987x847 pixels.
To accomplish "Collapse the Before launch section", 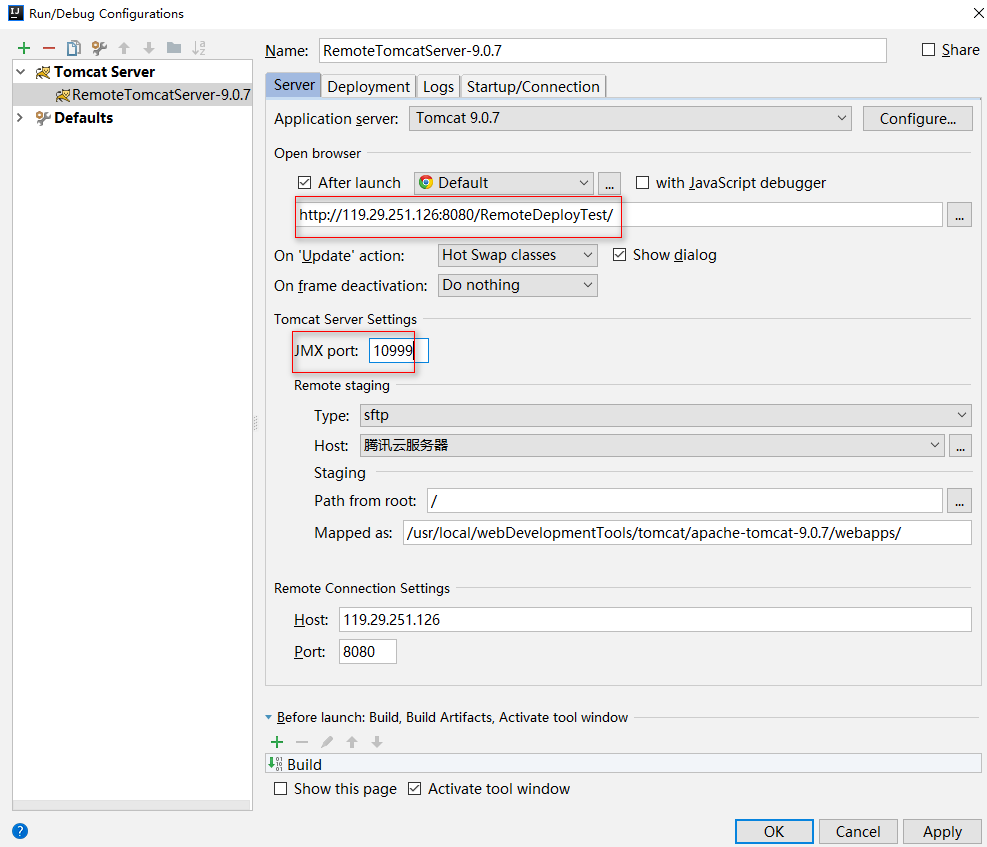I will coord(269,717).
